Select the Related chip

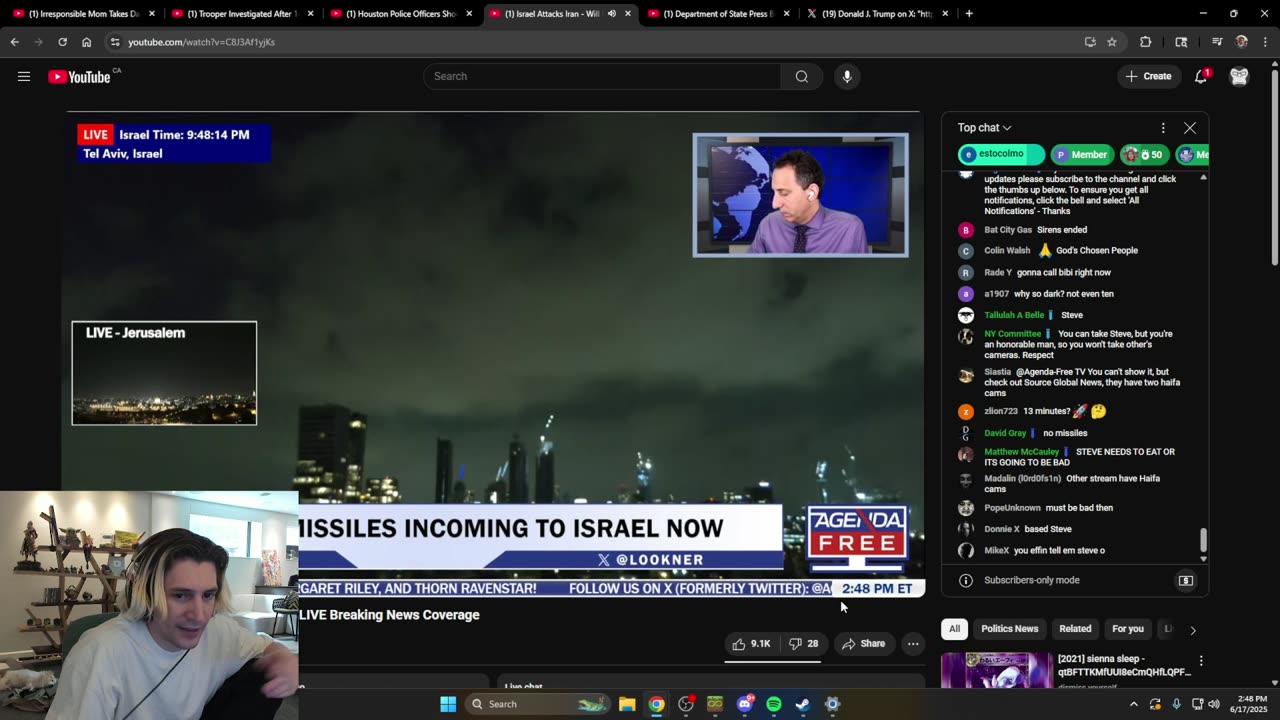coord(1075,629)
